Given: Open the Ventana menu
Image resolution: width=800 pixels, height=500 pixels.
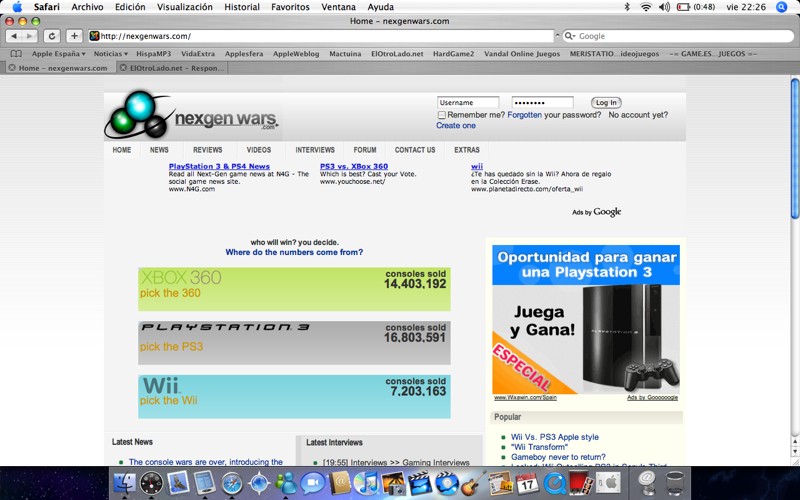Looking at the screenshot, I should tap(339, 7).
